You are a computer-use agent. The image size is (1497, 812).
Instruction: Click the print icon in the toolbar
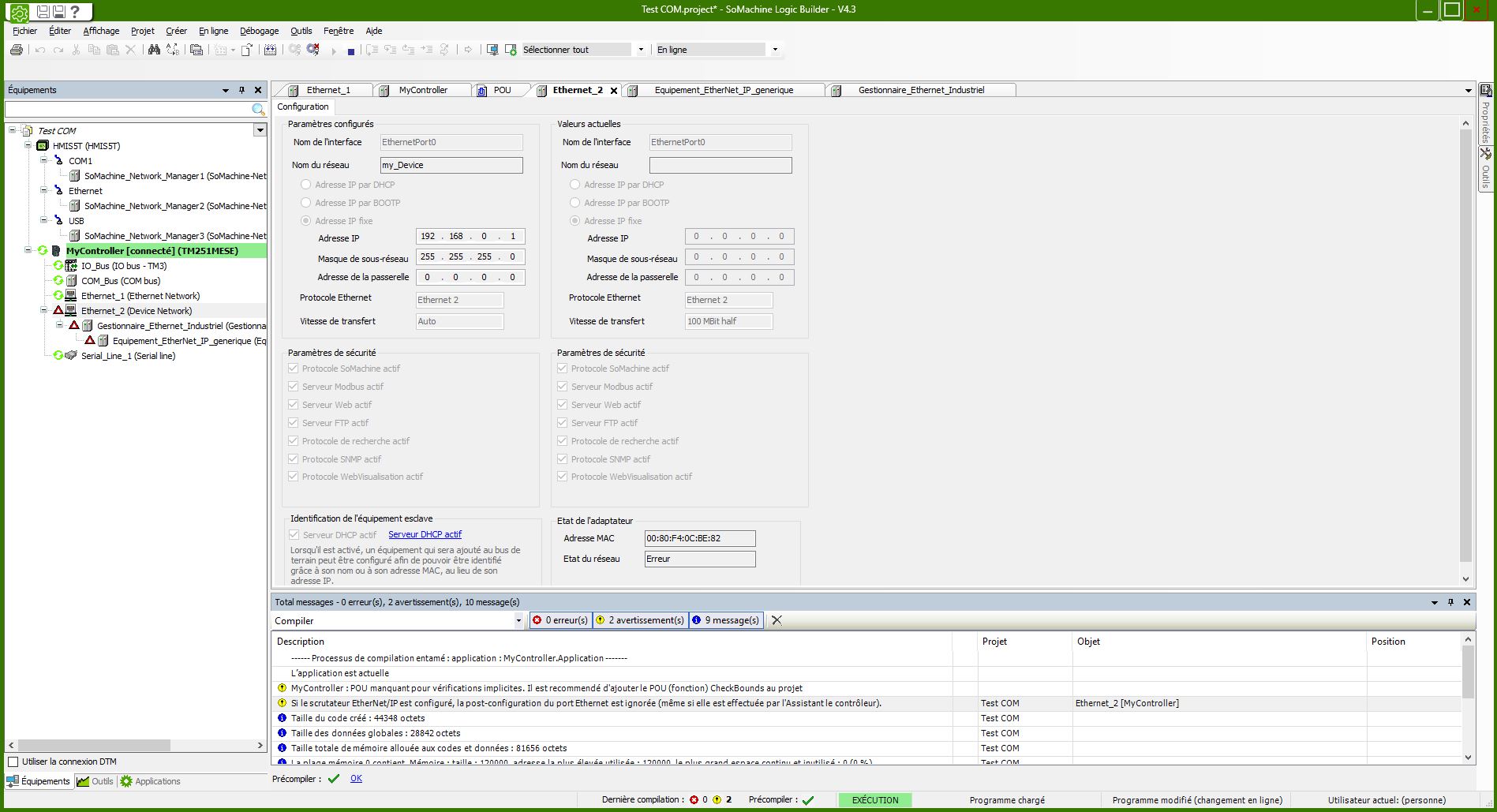tap(17, 50)
